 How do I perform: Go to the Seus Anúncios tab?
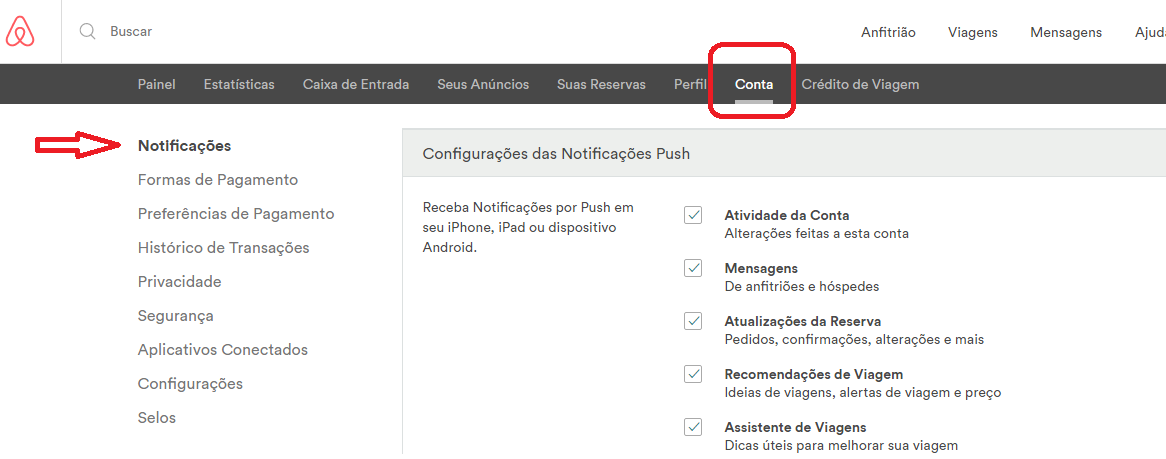[x=483, y=84]
